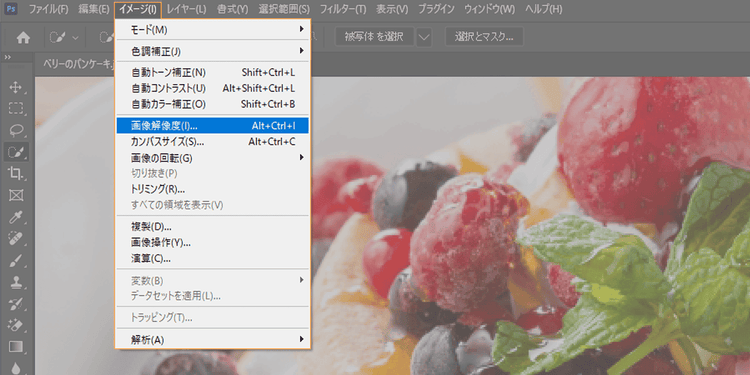This screenshot has width=750, height=375.
Task: Select the Spot Healing Brush tool
Action: [16, 238]
